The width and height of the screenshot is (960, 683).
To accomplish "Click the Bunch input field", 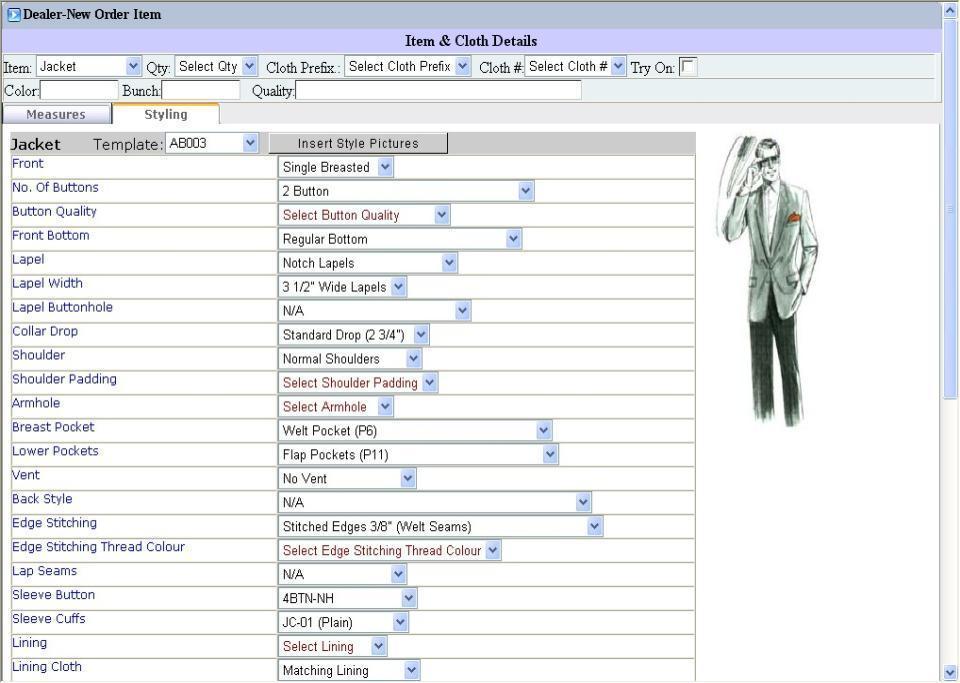I will (201, 91).
